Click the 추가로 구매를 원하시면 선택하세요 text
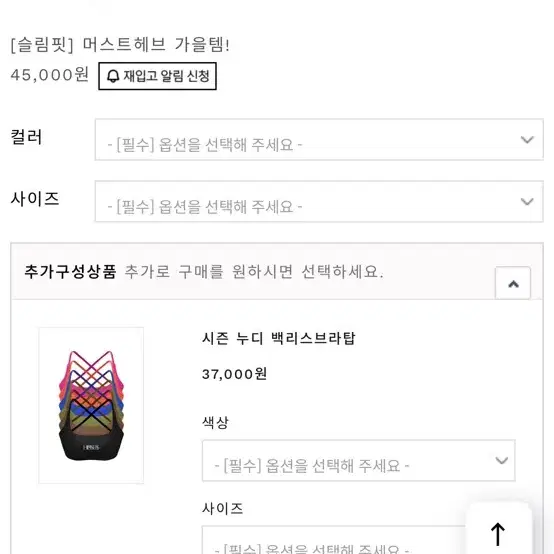 click(254, 272)
